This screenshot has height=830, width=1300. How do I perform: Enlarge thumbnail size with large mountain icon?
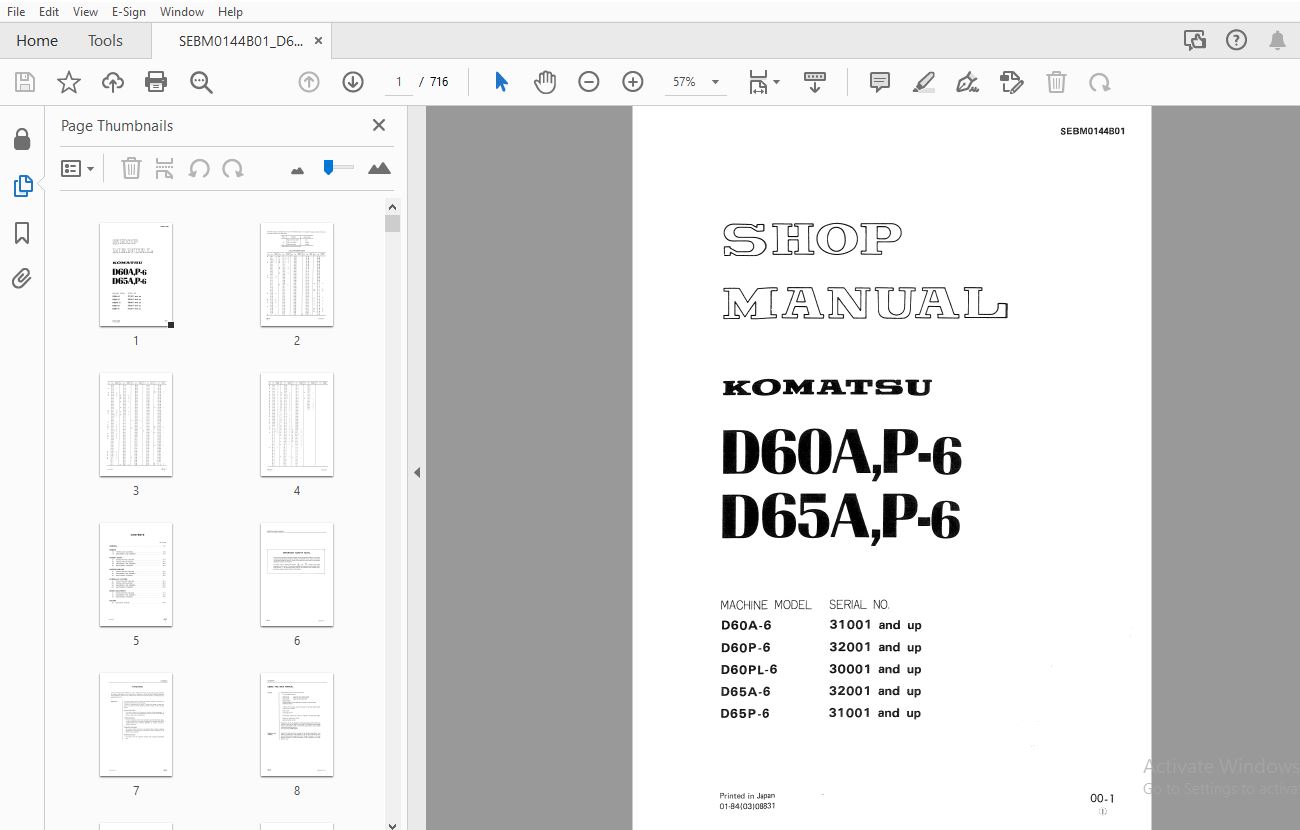click(379, 168)
